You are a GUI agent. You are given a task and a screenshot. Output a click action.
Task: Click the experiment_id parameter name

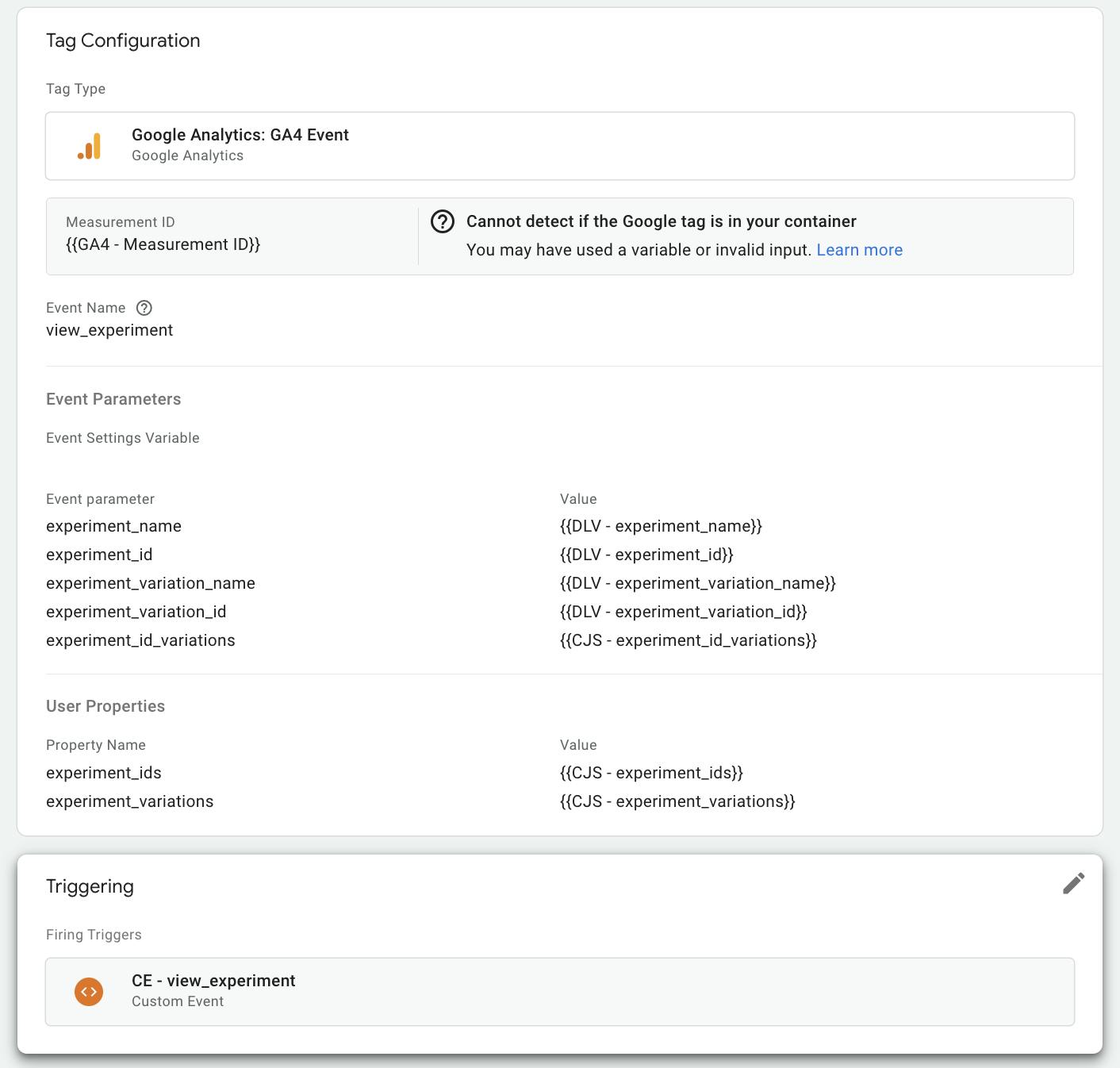[99, 555]
